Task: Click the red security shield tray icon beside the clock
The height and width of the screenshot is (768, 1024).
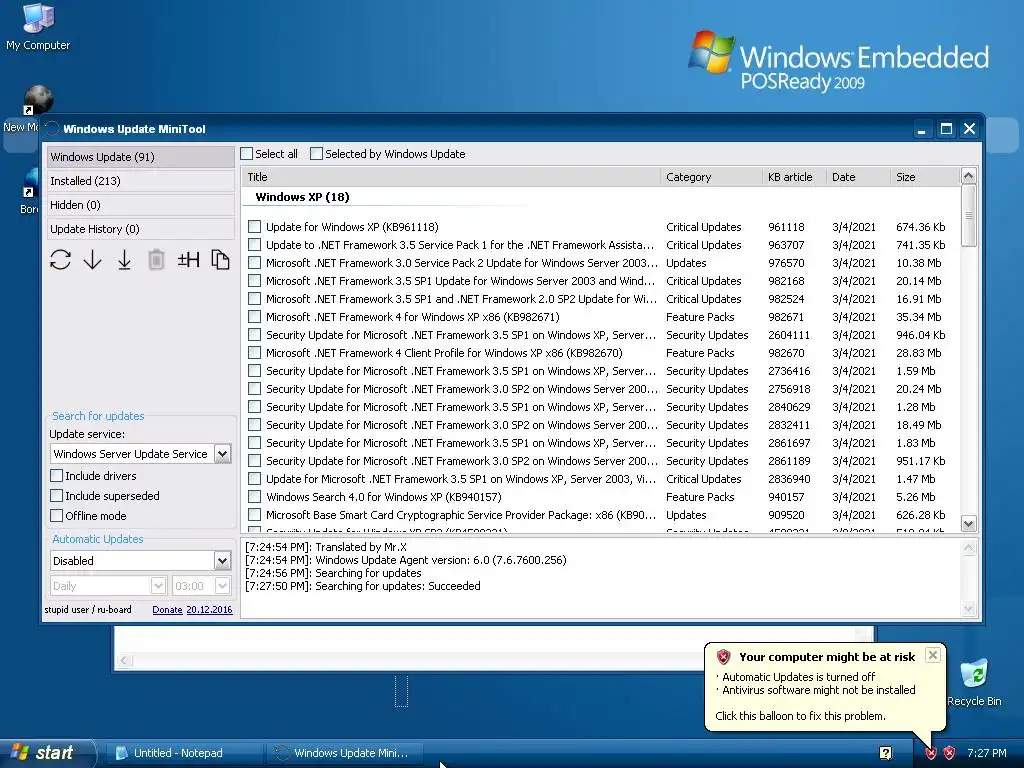Action: click(x=949, y=753)
